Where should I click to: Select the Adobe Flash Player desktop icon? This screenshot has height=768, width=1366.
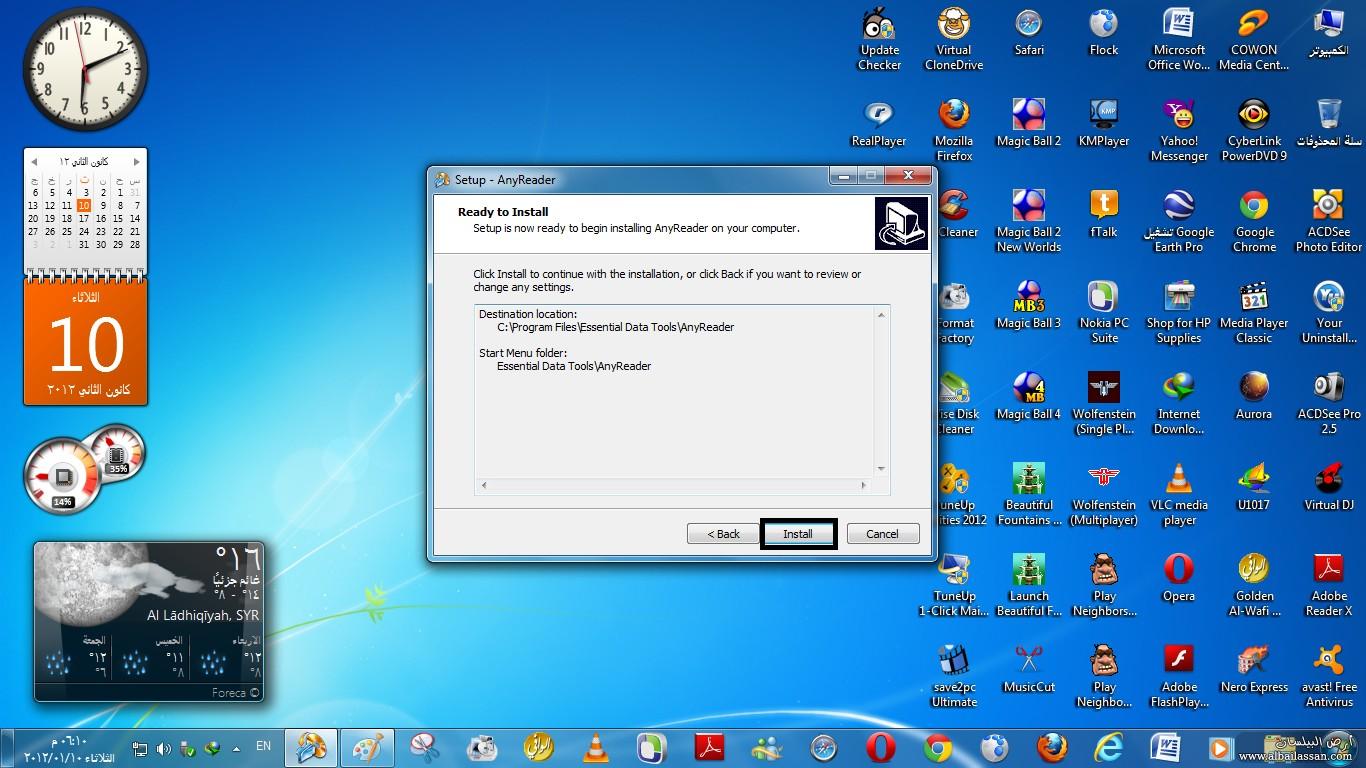point(1179,677)
